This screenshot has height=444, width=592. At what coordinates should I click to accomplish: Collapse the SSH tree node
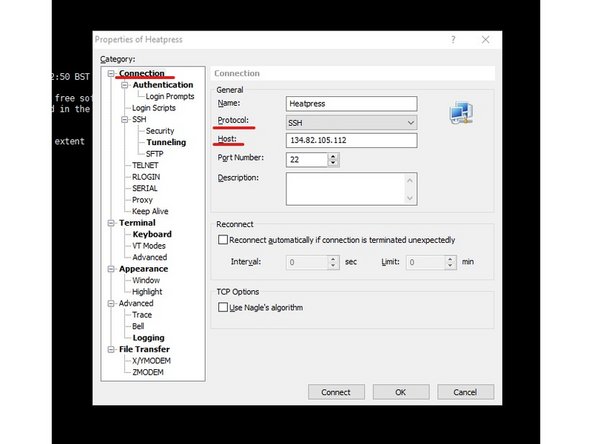[124, 119]
